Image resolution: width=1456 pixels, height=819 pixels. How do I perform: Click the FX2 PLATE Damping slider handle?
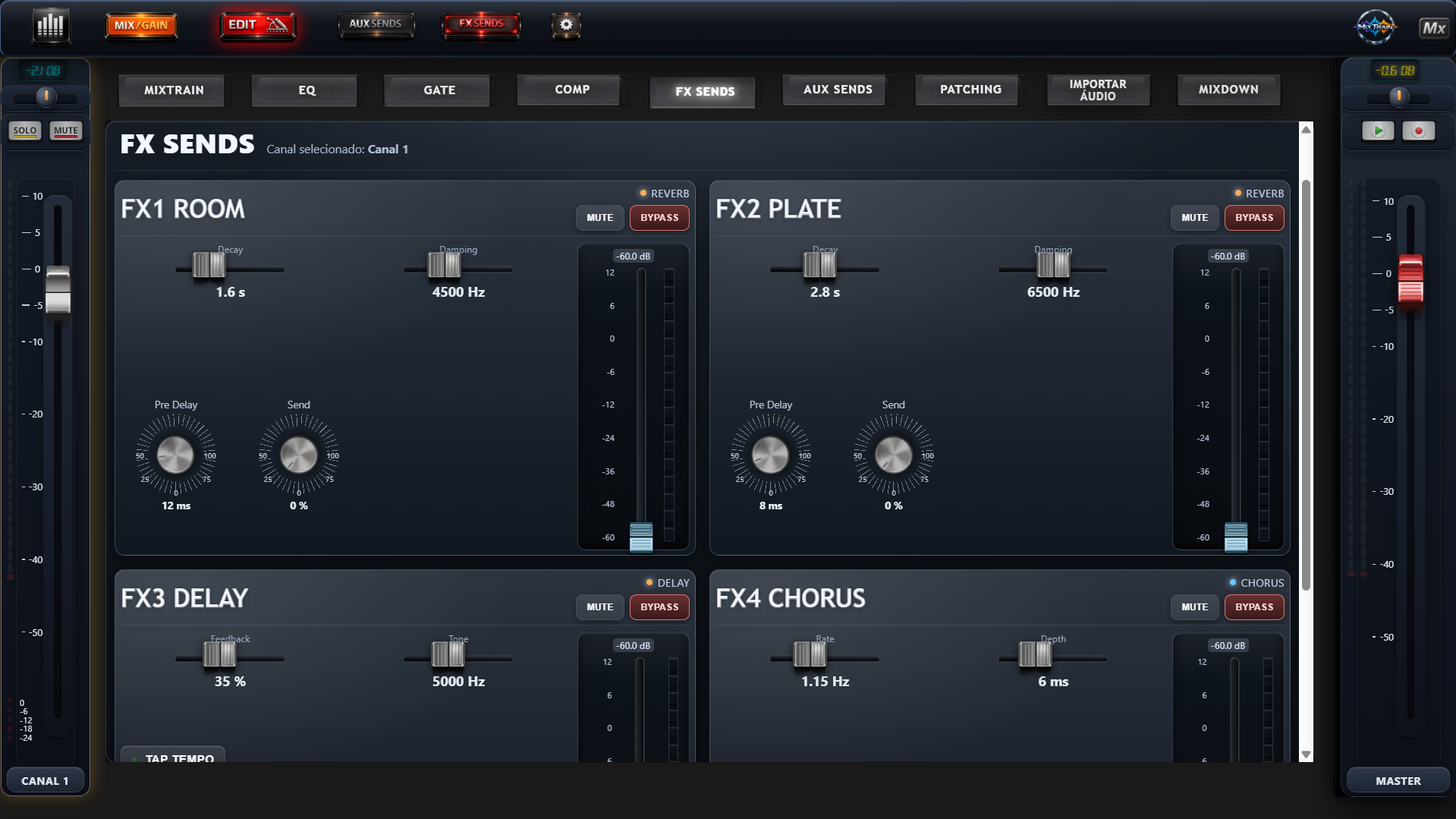(1053, 266)
